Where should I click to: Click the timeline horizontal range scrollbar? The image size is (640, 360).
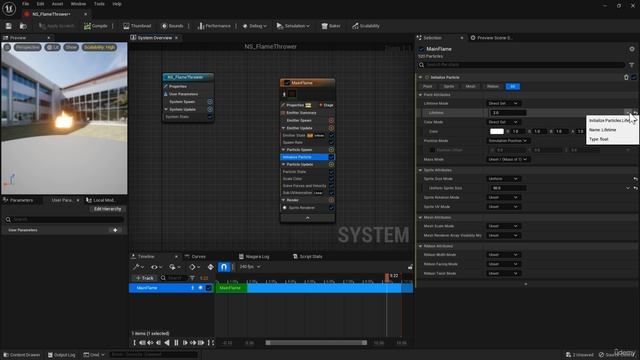click(x=316, y=343)
